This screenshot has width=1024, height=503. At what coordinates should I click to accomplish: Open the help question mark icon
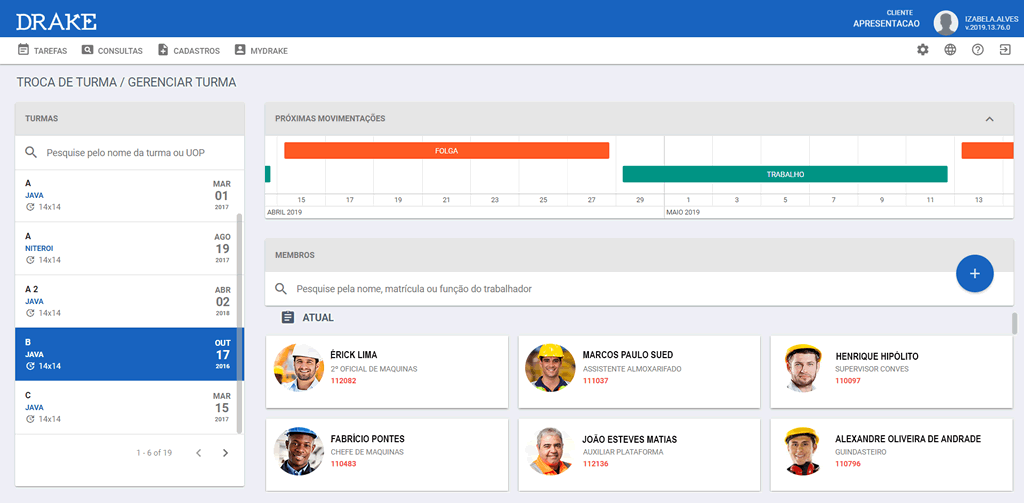[x=978, y=50]
